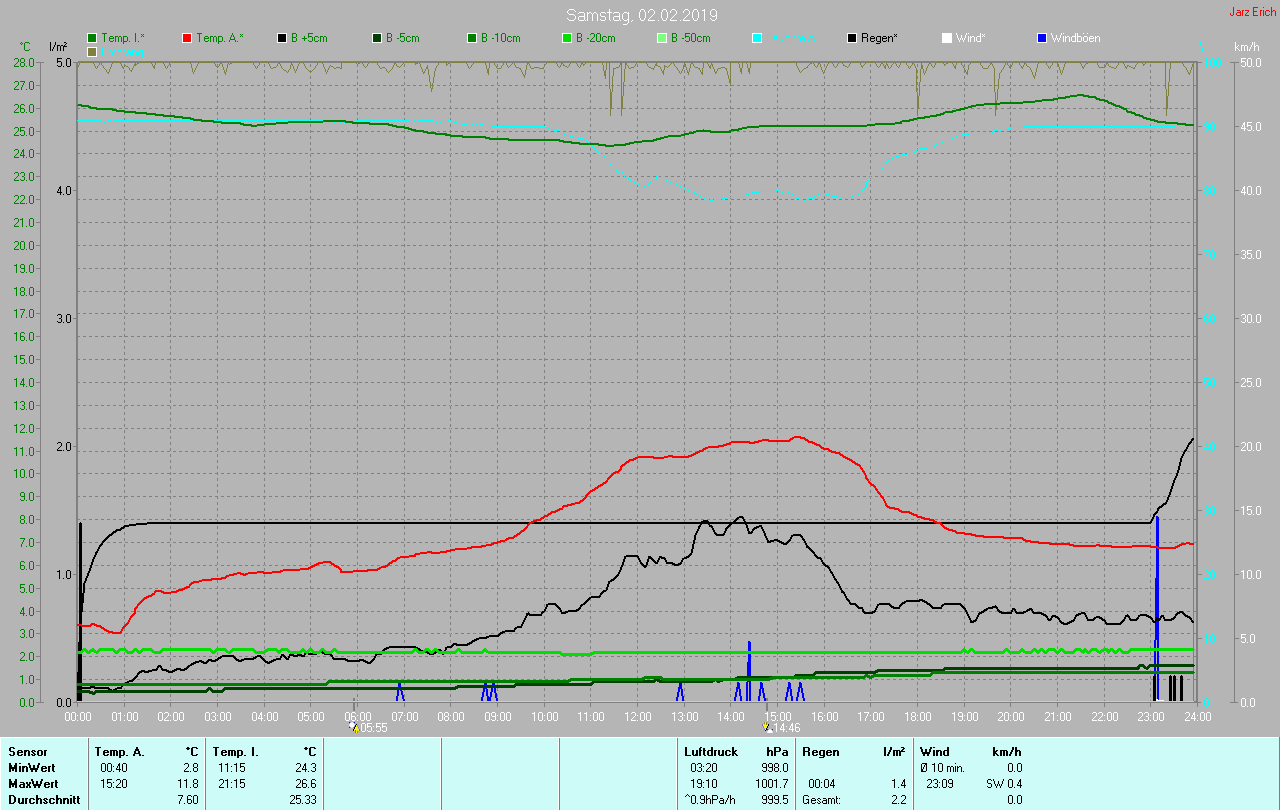Viewport: 1280px width, 810px height.
Task: Select the B -5cm legend square
Action: pyautogui.click(x=377, y=38)
